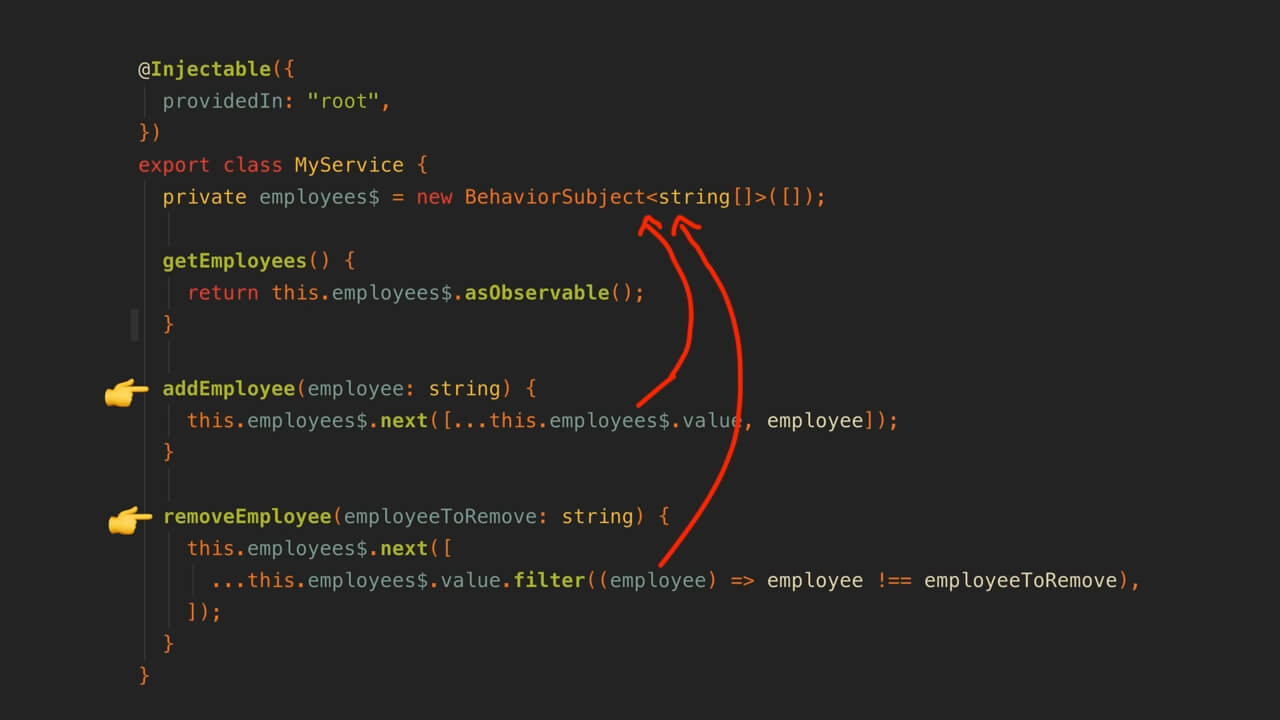Select the string type in removeEmployee's signature
This screenshot has width=1280, height=720.
click(x=598, y=517)
